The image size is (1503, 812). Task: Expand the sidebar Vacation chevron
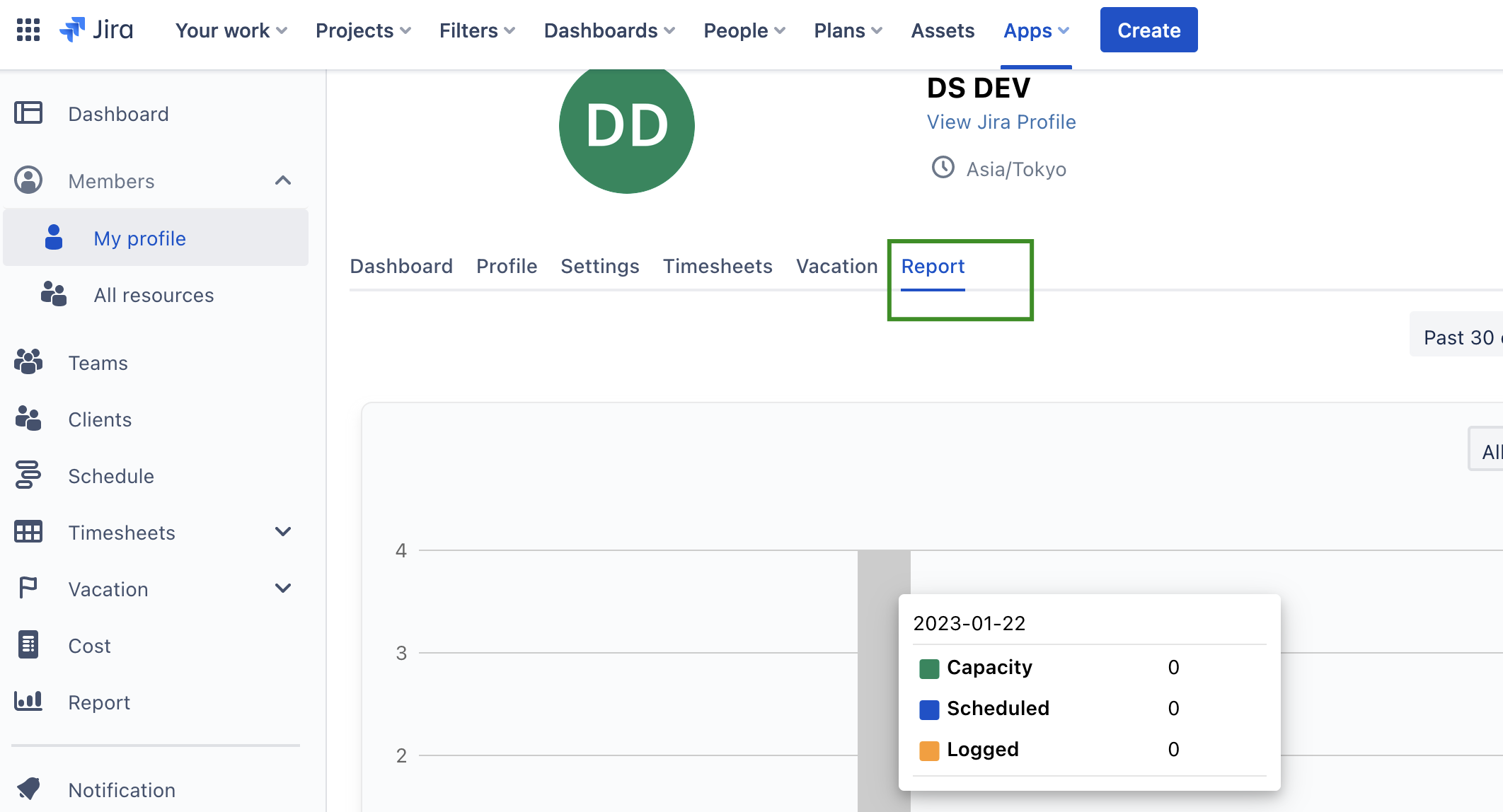(283, 588)
